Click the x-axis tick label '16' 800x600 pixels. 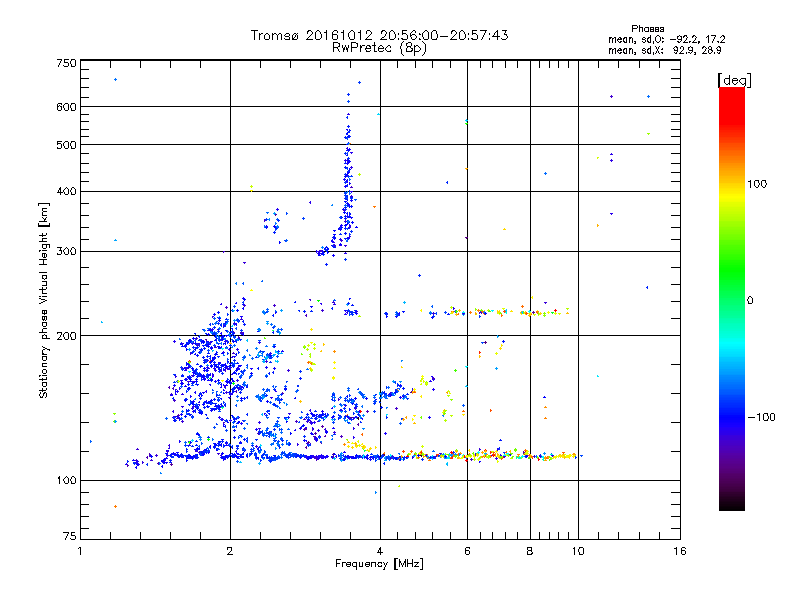(680, 551)
